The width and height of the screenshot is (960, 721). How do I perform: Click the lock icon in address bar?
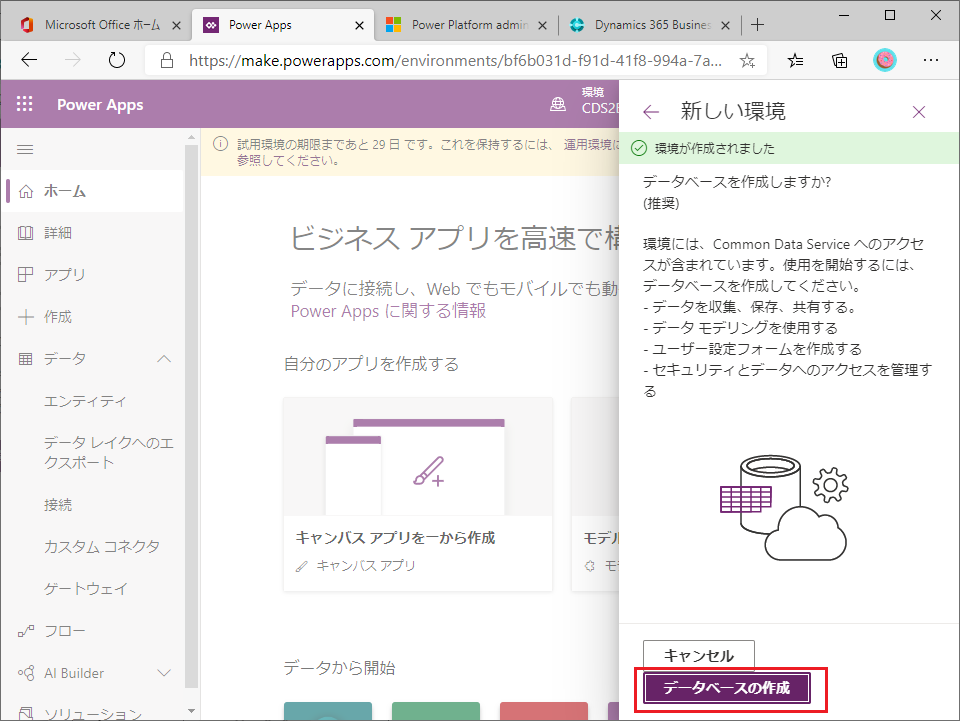coord(167,60)
